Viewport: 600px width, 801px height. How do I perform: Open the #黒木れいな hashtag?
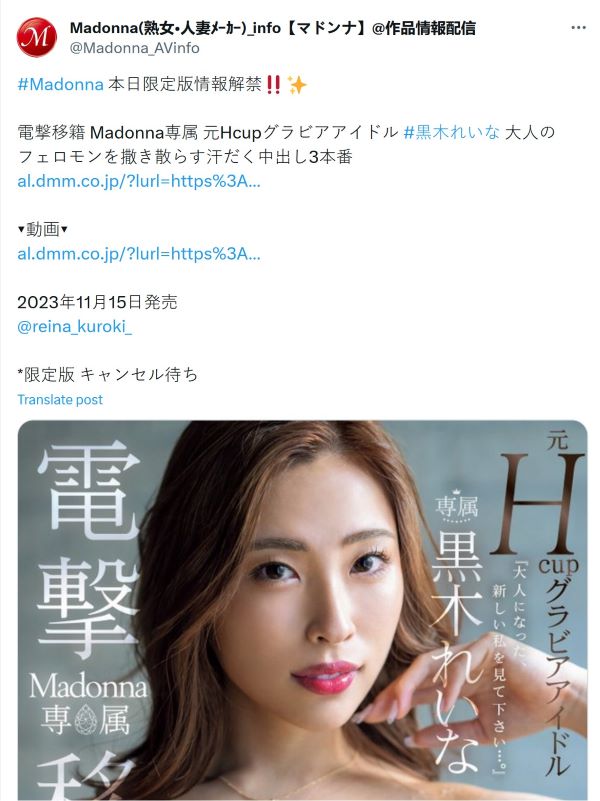(451, 133)
